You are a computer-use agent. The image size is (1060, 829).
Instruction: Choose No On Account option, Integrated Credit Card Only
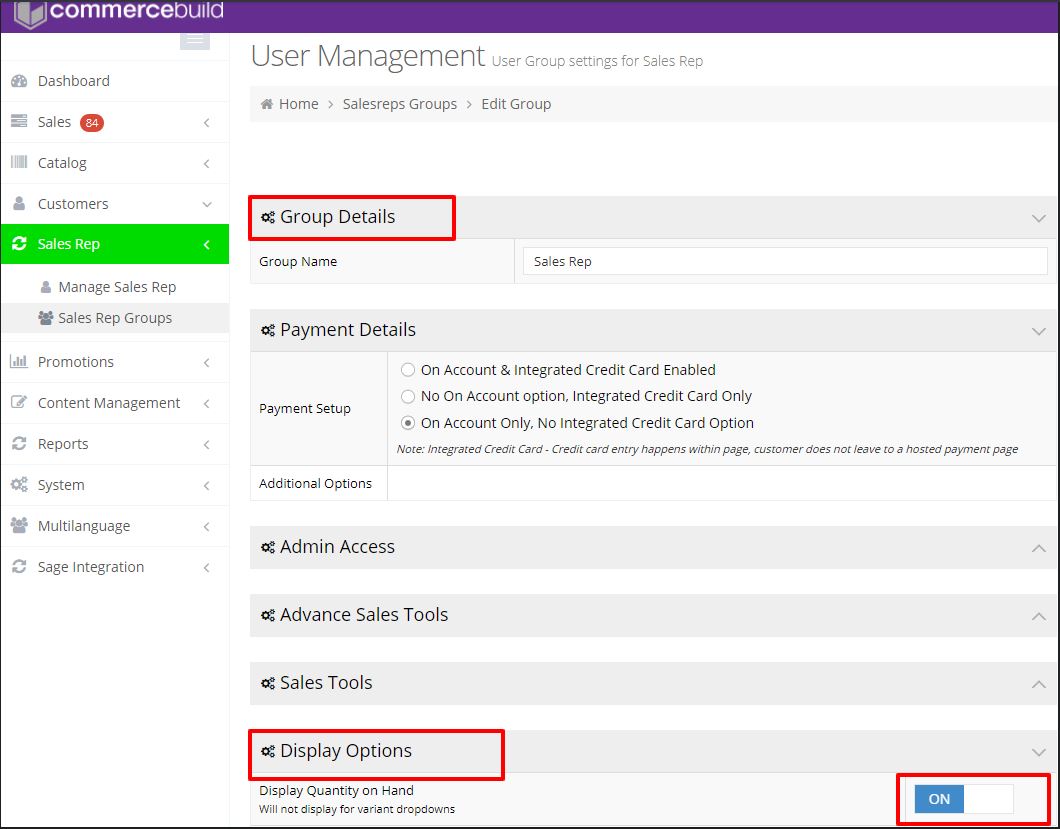coord(408,396)
